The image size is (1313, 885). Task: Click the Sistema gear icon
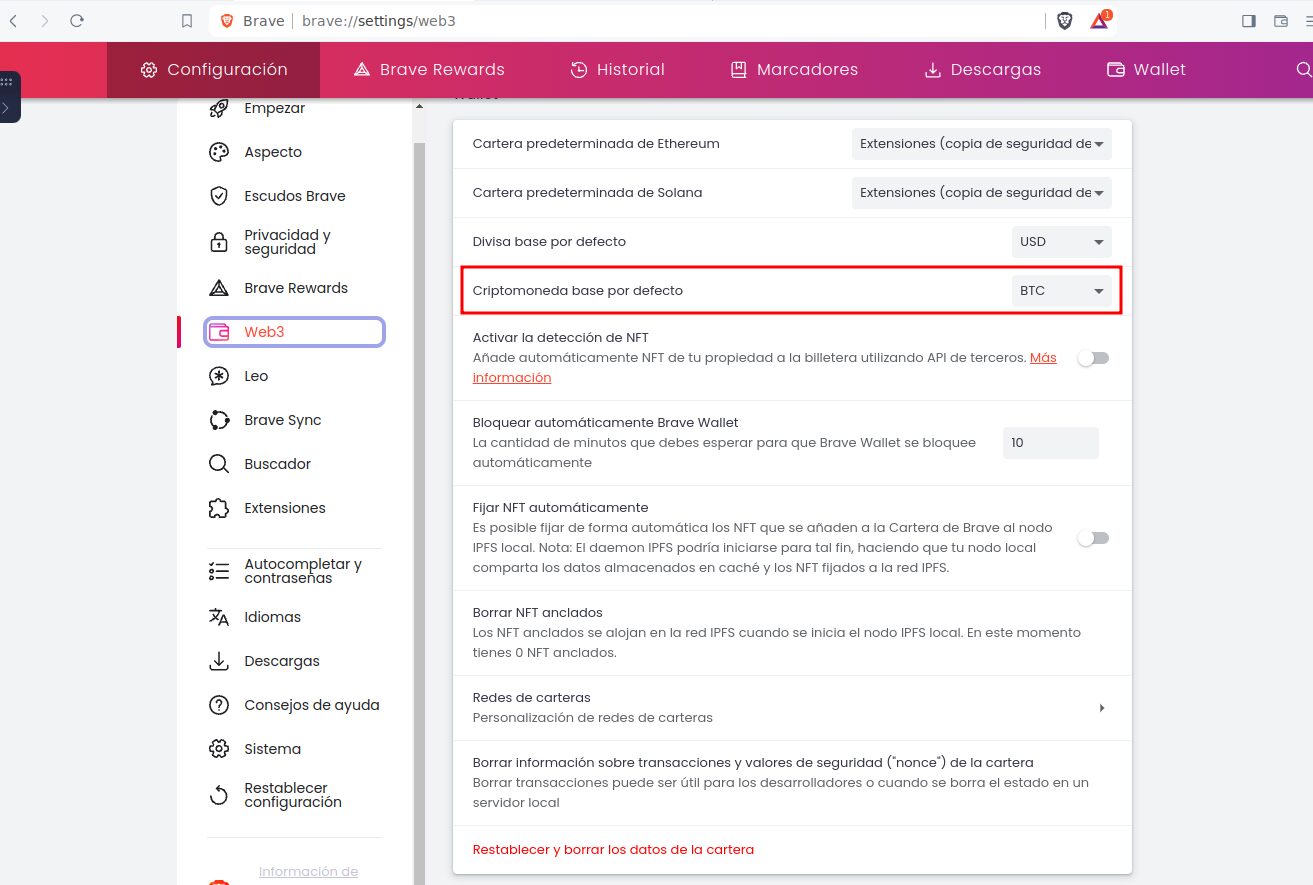click(x=219, y=749)
